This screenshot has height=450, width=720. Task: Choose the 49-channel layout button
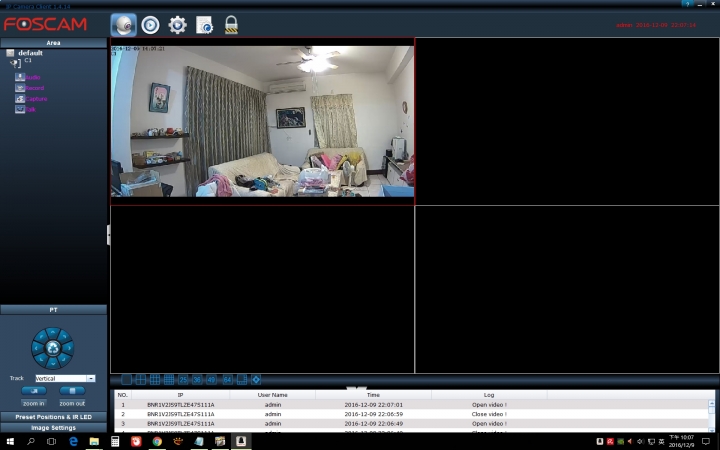click(x=211, y=380)
